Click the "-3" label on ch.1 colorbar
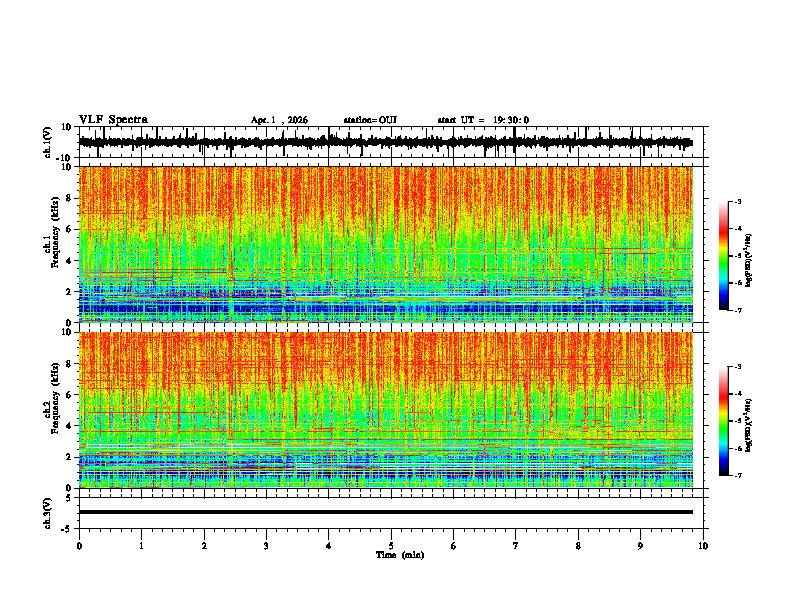The height and width of the screenshot is (612, 792). (738, 201)
